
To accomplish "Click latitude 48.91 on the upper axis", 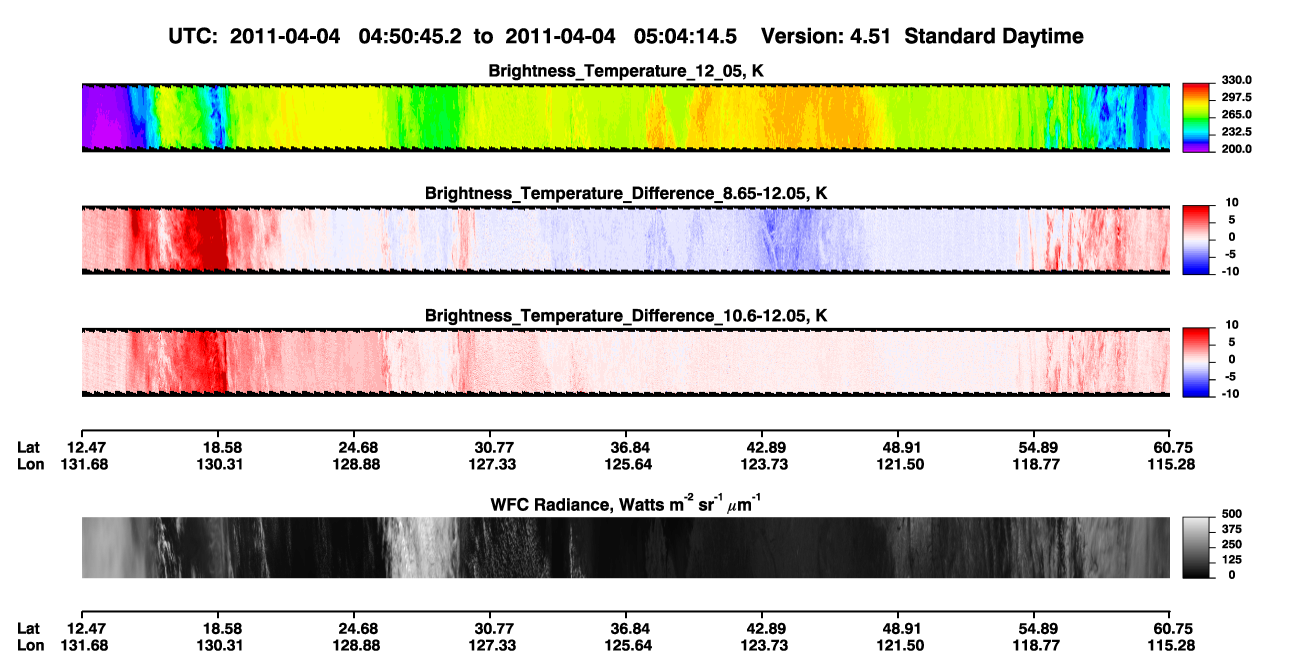I will coord(898,447).
